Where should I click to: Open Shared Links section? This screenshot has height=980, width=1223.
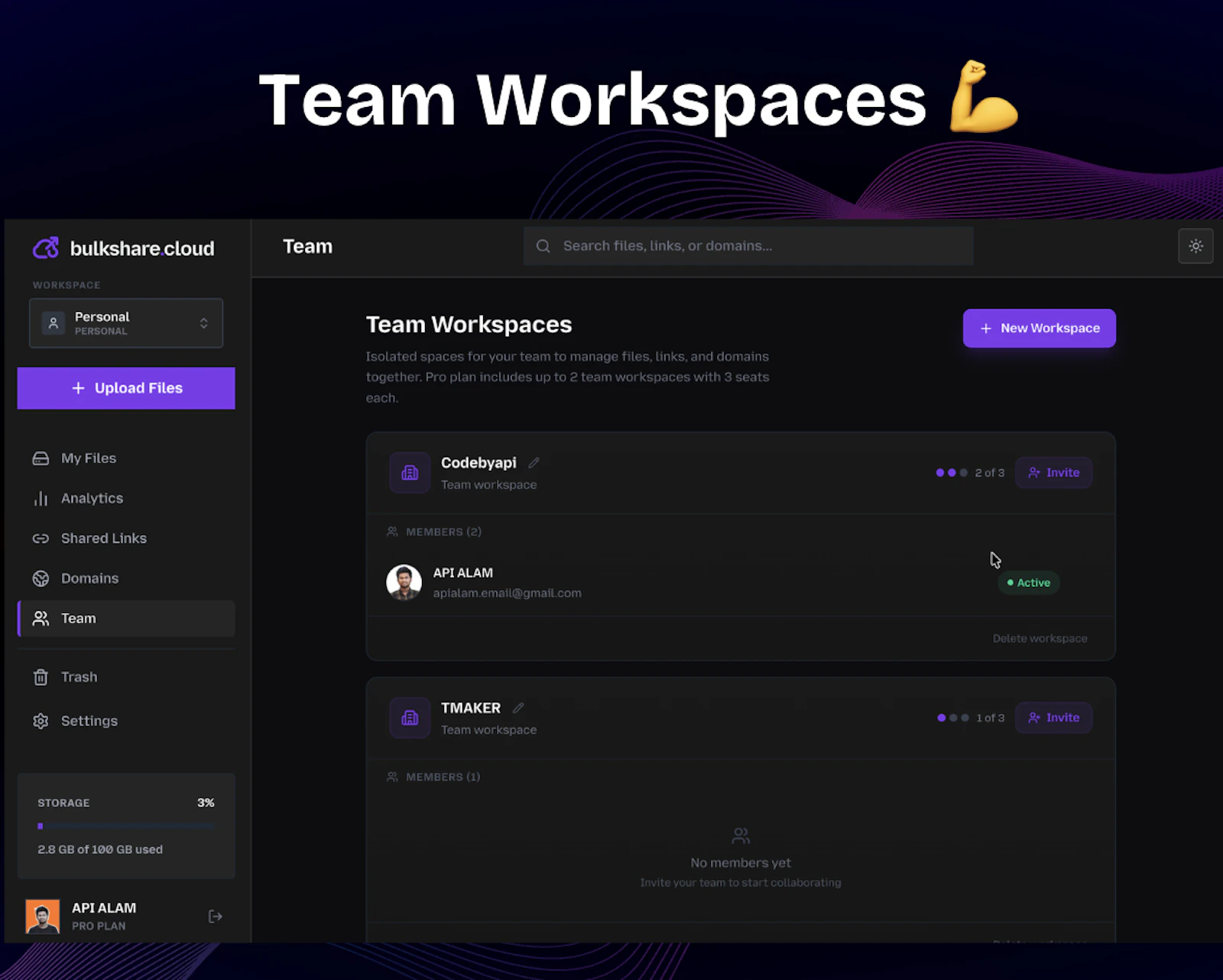pos(104,538)
